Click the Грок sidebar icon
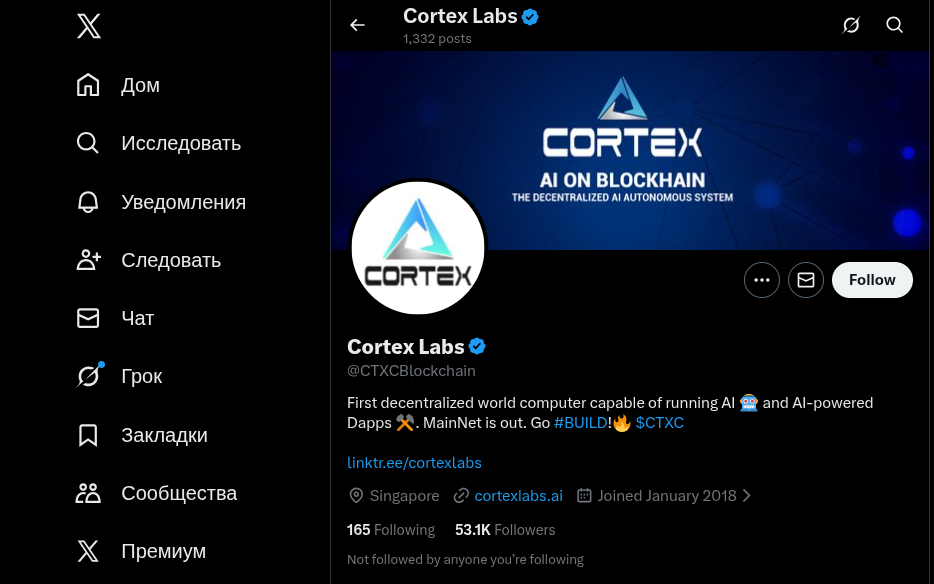Image resolution: width=934 pixels, height=584 pixels. [88, 375]
